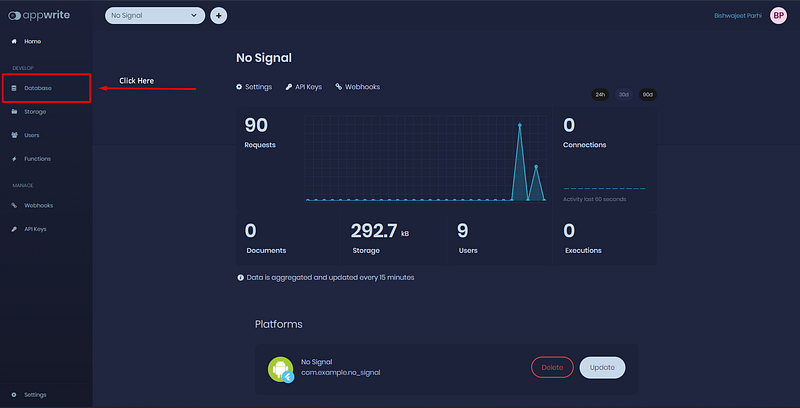Open the API Keys link under title
Screen dimensions: 800x408
(308, 87)
